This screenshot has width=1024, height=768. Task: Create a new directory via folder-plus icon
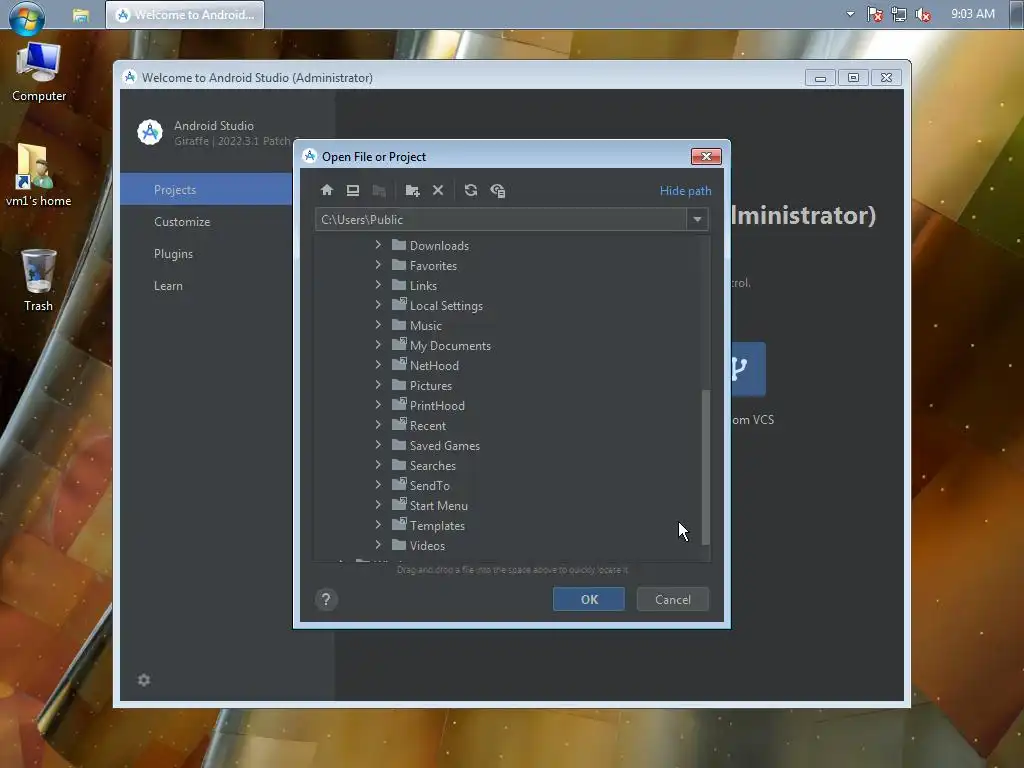tap(412, 190)
